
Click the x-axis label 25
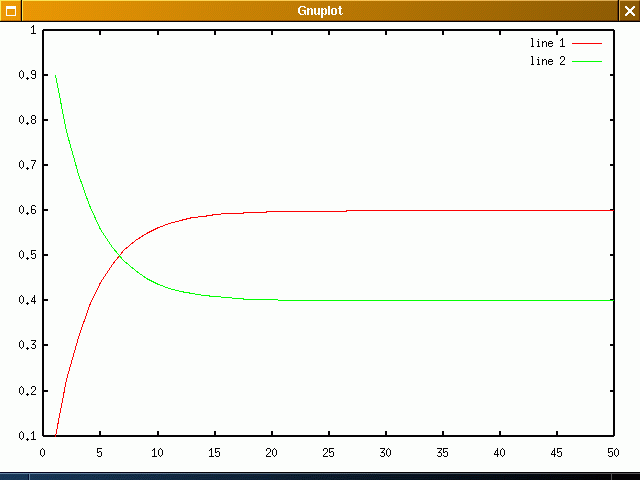(x=328, y=452)
